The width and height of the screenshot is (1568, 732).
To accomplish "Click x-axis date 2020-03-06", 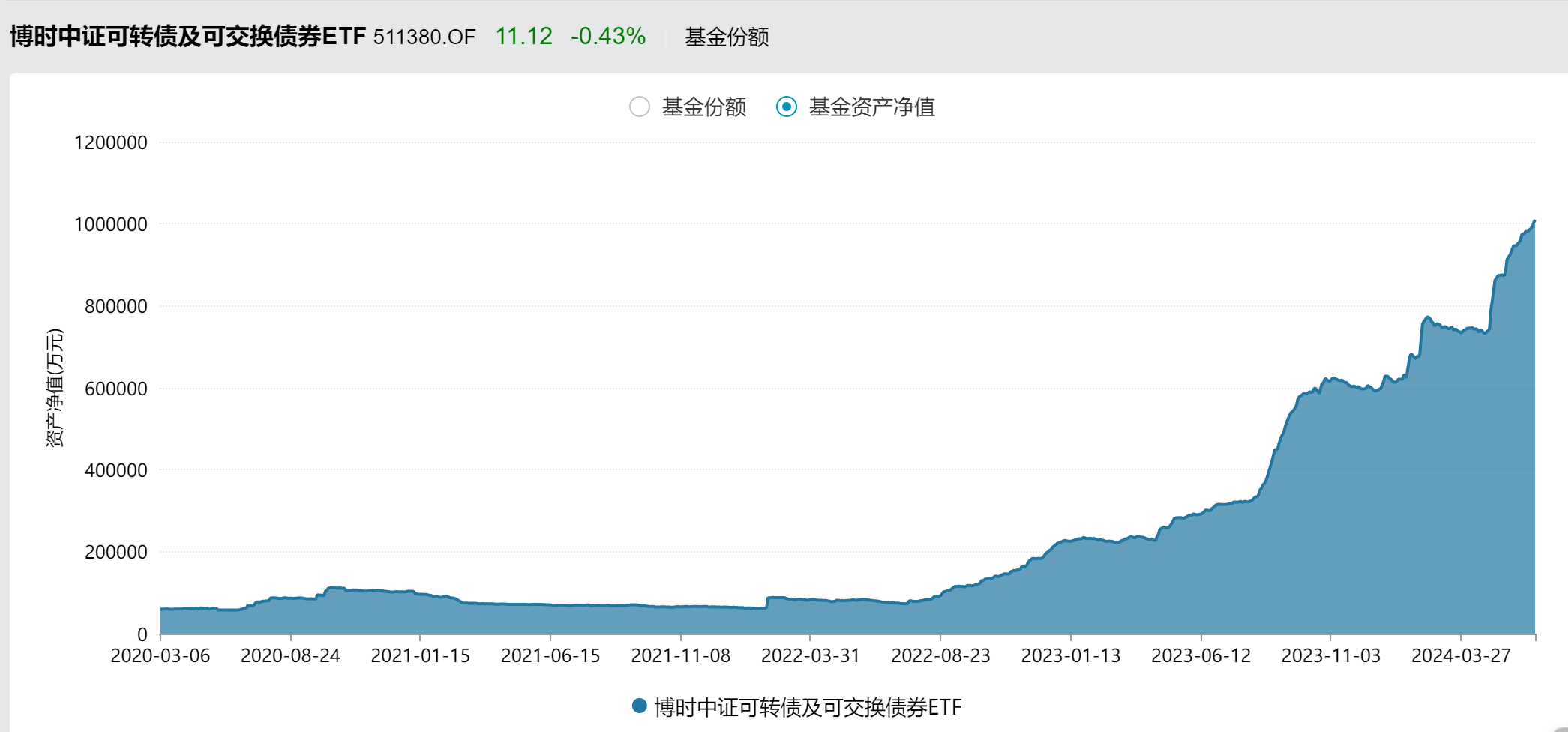I will click(160, 655).
